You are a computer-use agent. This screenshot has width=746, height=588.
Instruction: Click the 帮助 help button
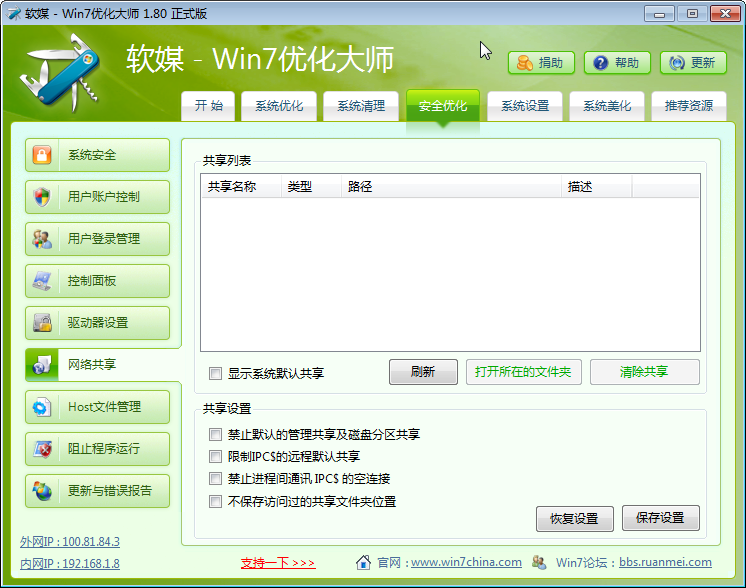pyautogui.click(x=617, y=63)
